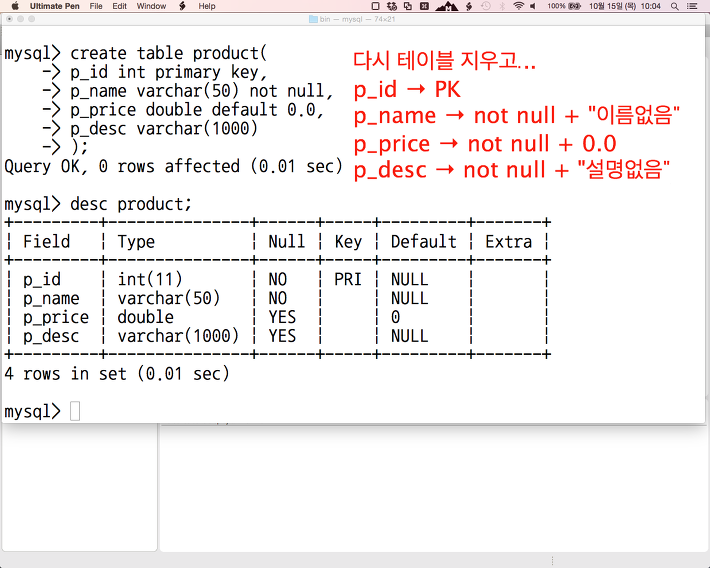Open the Apple menu

click(x=15, y=6)
